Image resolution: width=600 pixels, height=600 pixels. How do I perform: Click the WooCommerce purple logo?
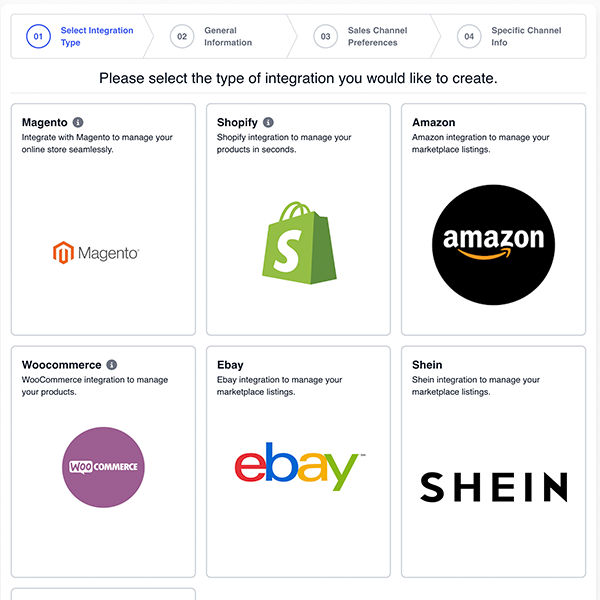point(103,466)
